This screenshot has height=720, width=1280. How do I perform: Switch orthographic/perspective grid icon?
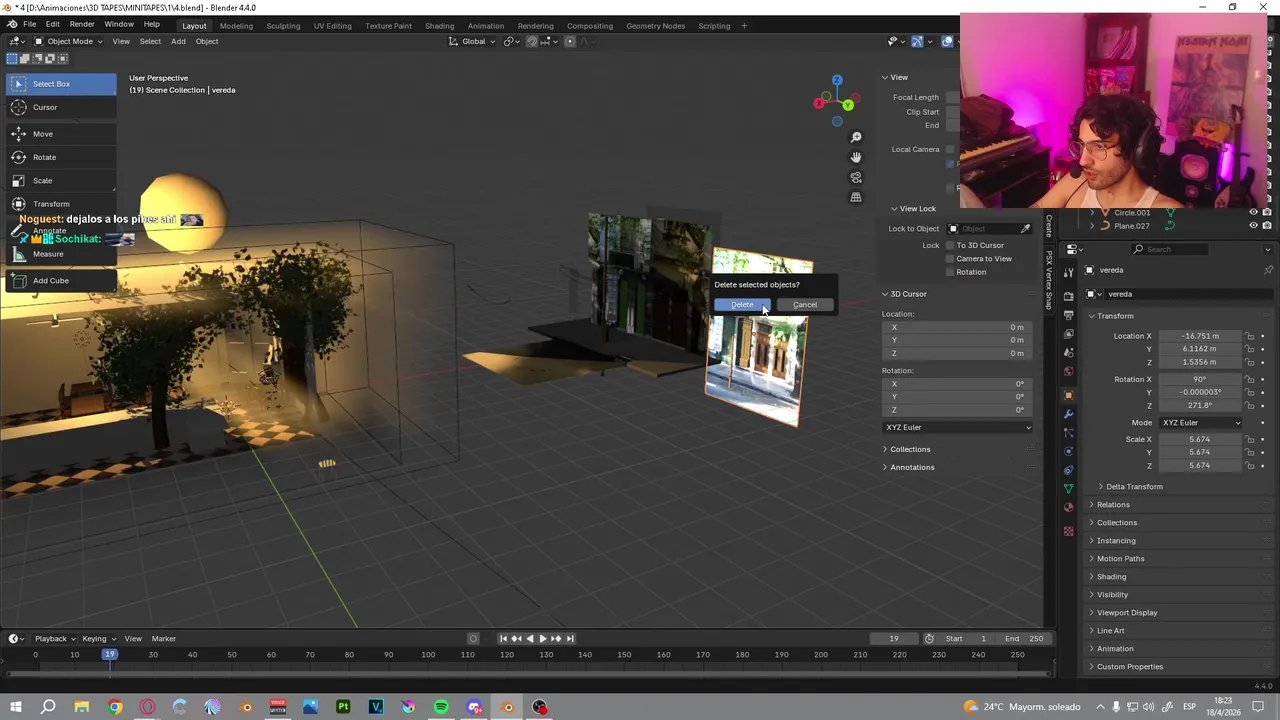[856, 197]
